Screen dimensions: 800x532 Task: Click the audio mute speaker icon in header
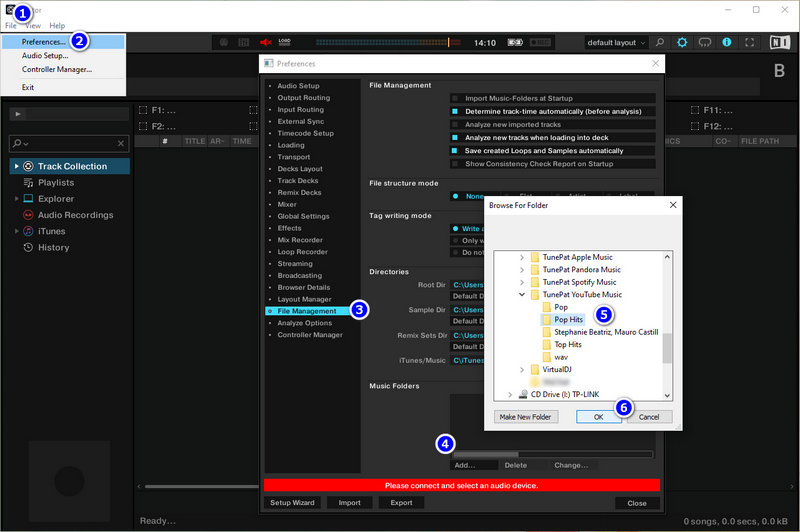[x=266, y=42]
